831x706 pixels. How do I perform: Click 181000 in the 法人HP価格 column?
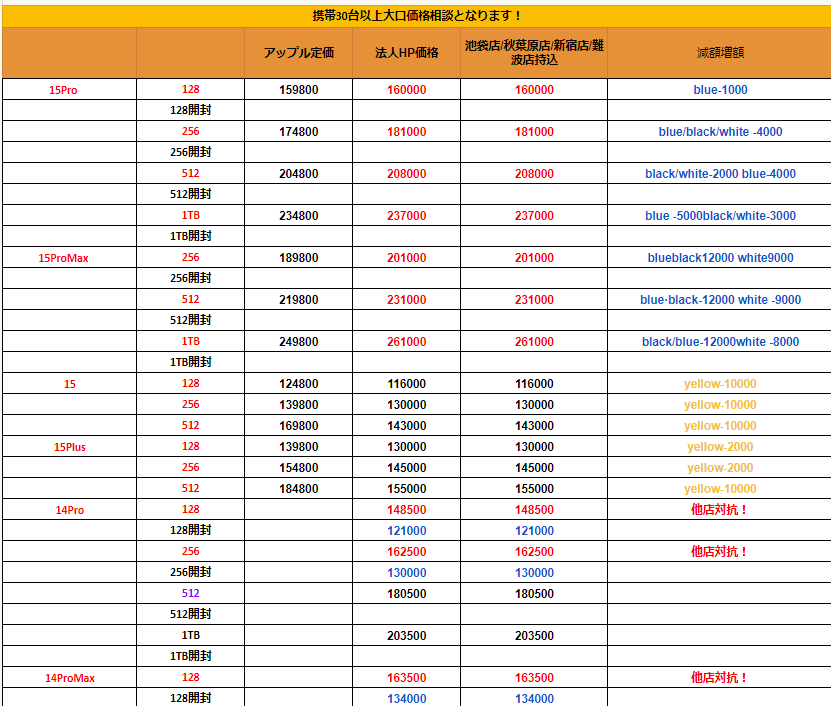click(406, 132)
